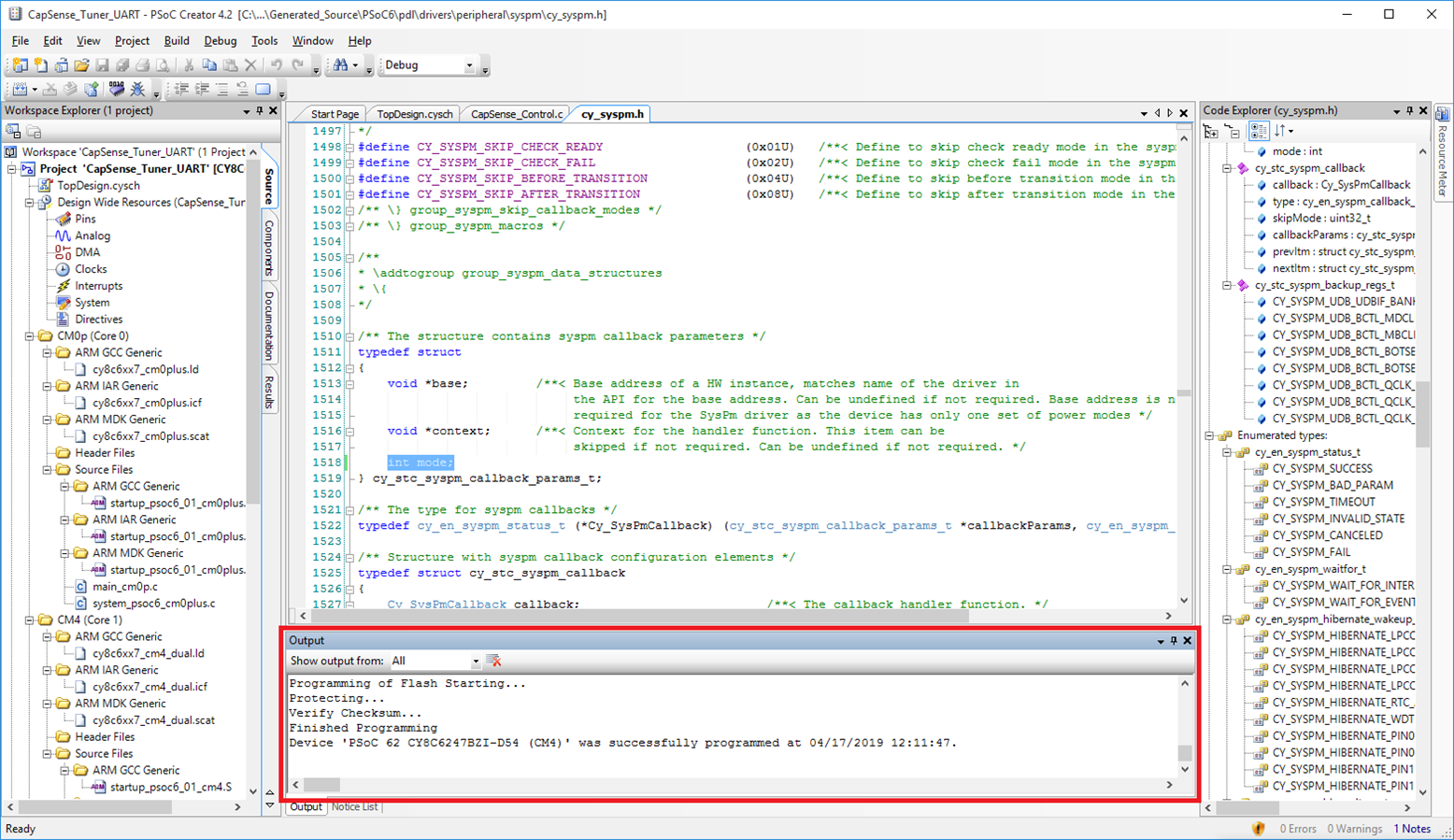Open the 'Show output from' dropdown
1454x840 pixels.
click(x=475, y=662)
